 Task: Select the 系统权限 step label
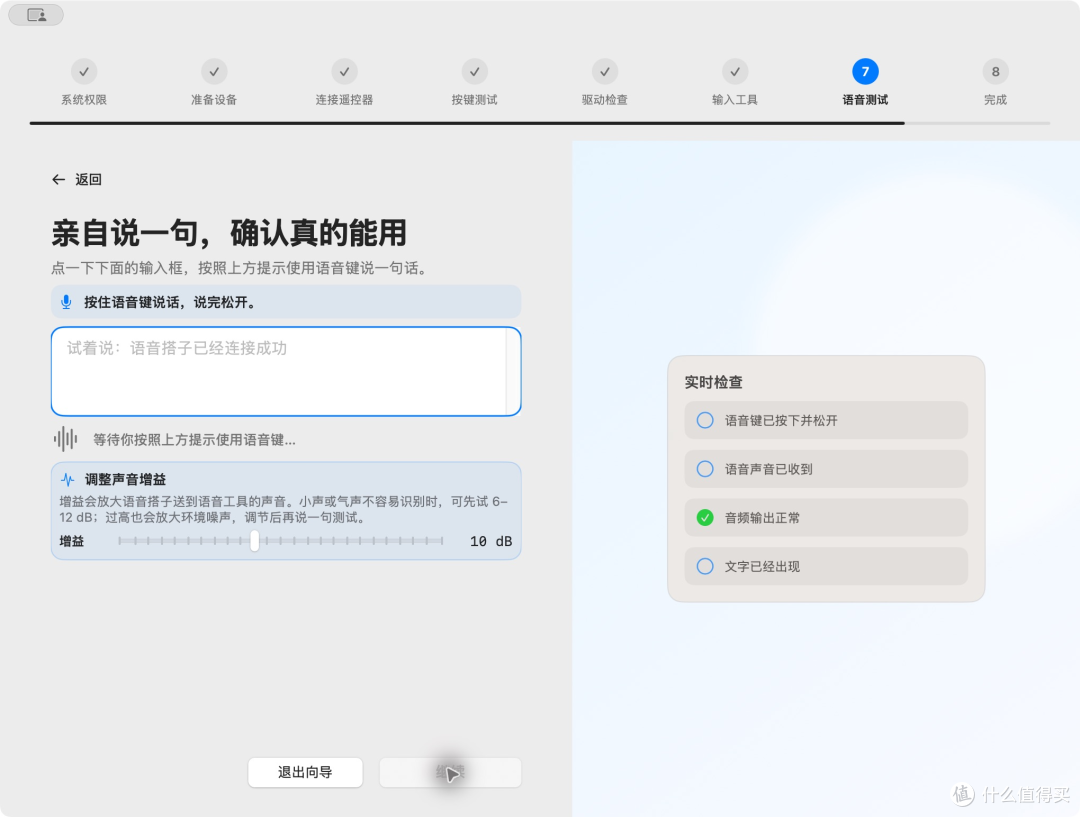click(x=84, y=100)
